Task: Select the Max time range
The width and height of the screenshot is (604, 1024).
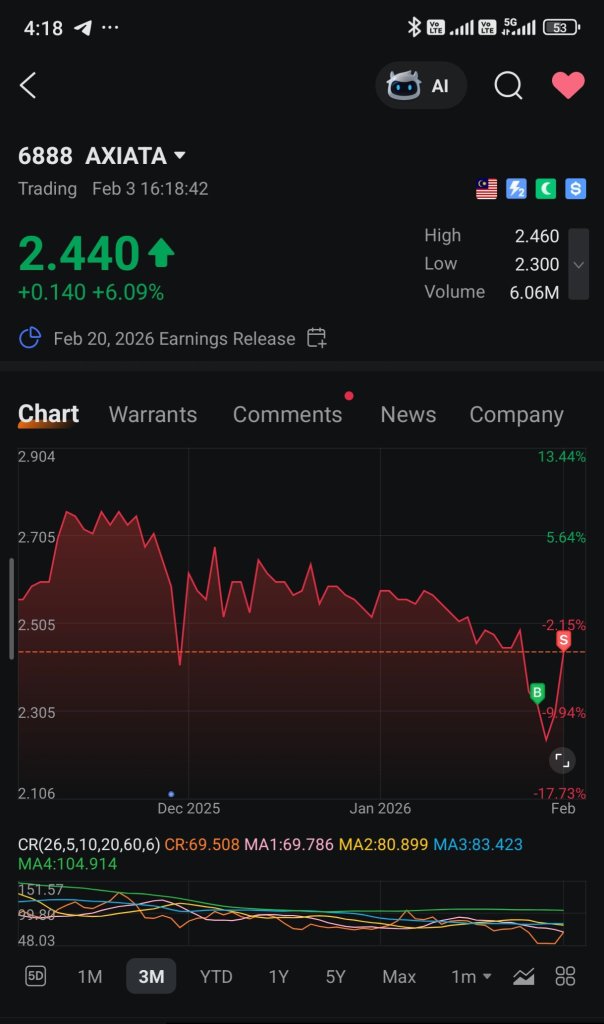Action: 399,976
